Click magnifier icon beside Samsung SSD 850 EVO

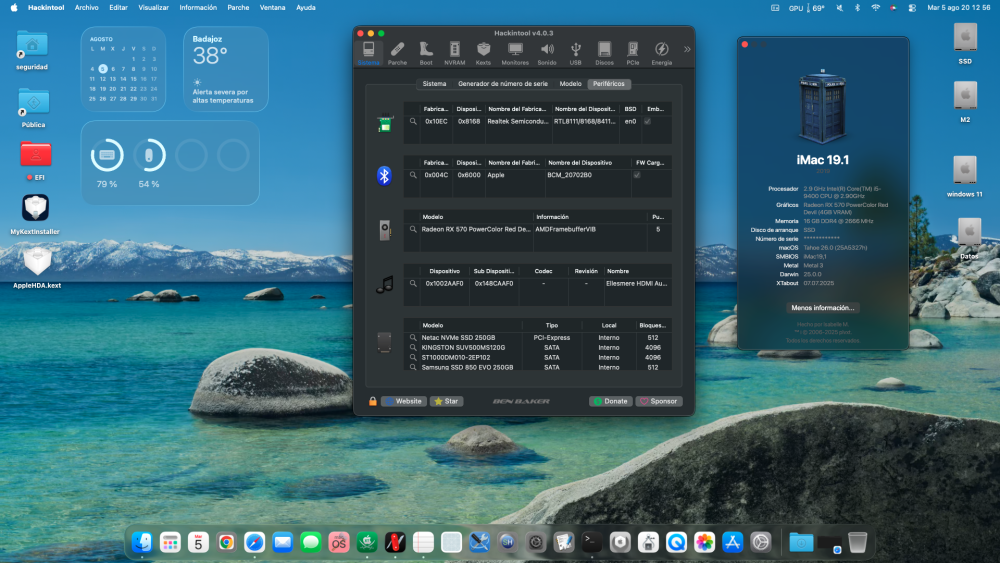(x=413, y=367)
